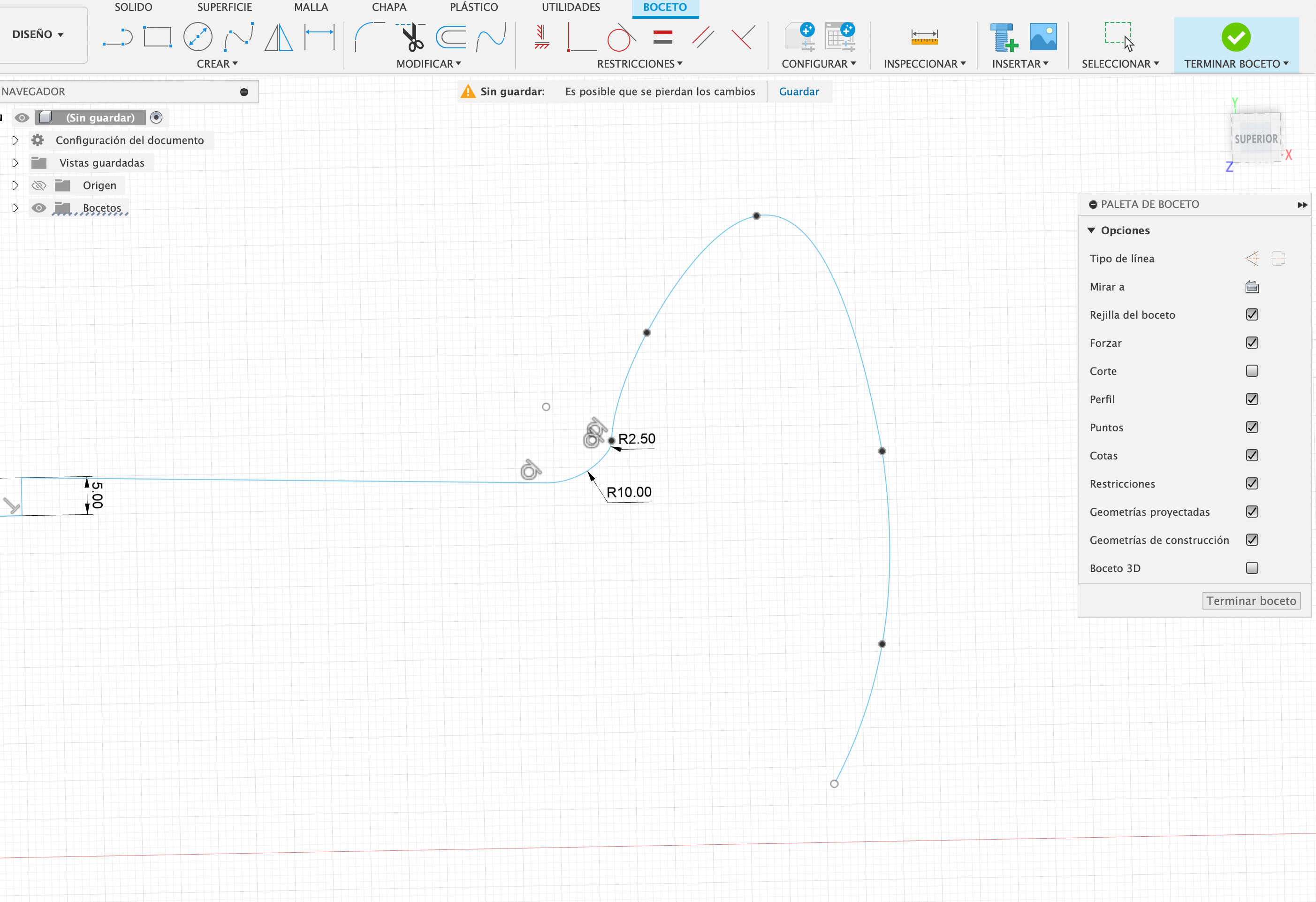
Task: Open the CREAR dropdown menu
Action: click(x=217, y=64)
